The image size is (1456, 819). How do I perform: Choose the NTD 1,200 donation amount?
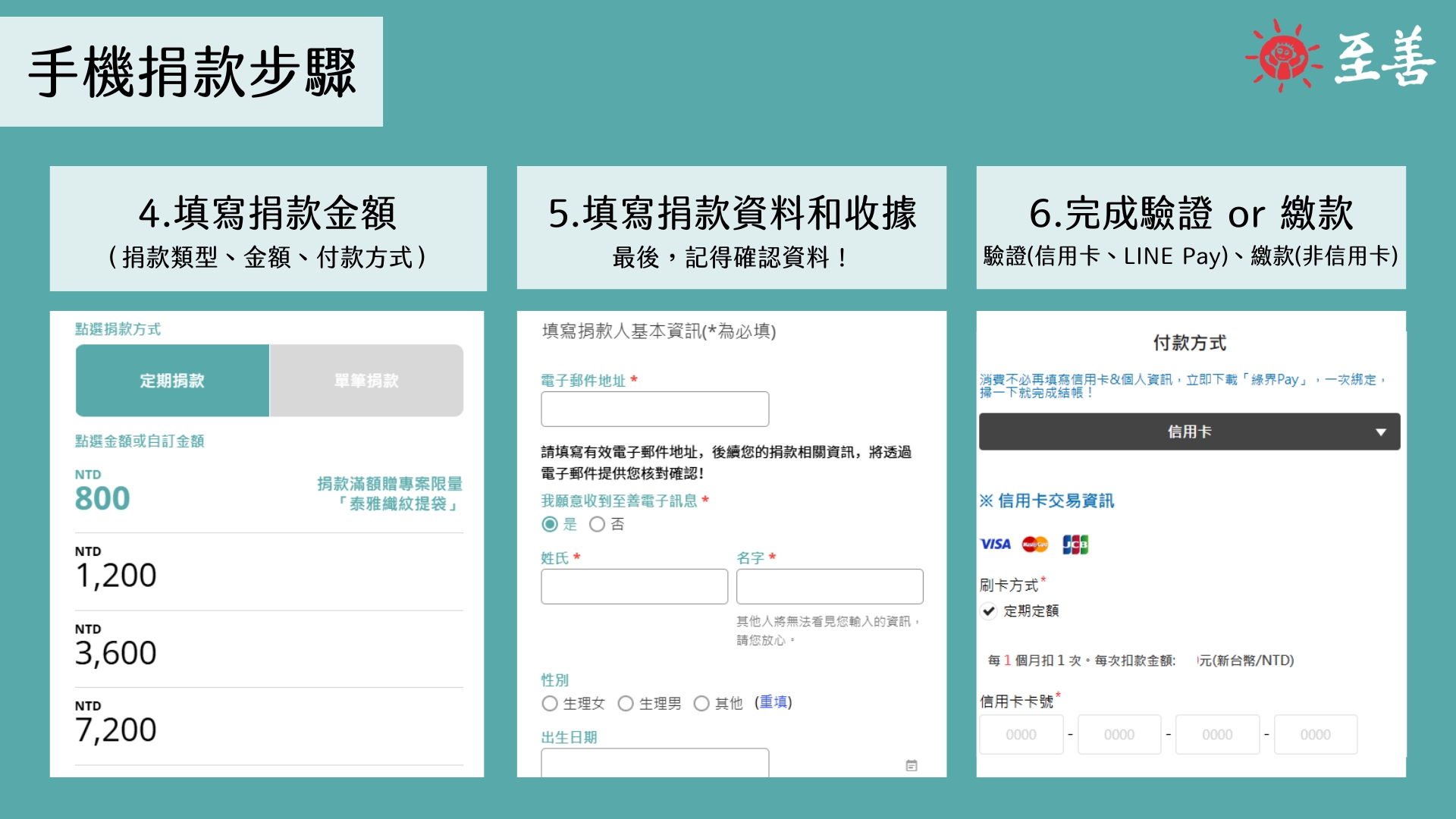116,575
